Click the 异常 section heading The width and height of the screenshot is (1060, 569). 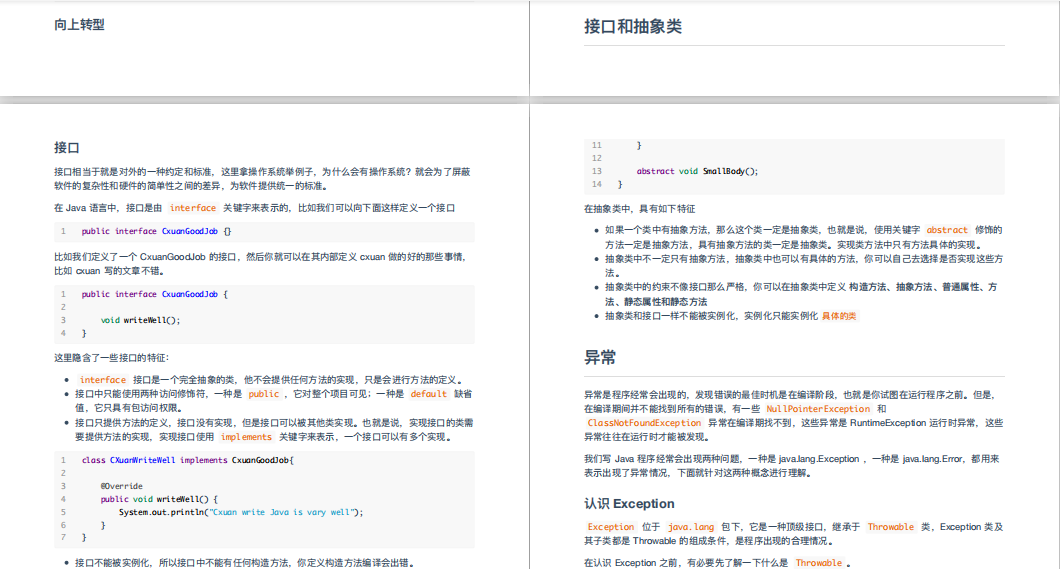pos(600,357)
